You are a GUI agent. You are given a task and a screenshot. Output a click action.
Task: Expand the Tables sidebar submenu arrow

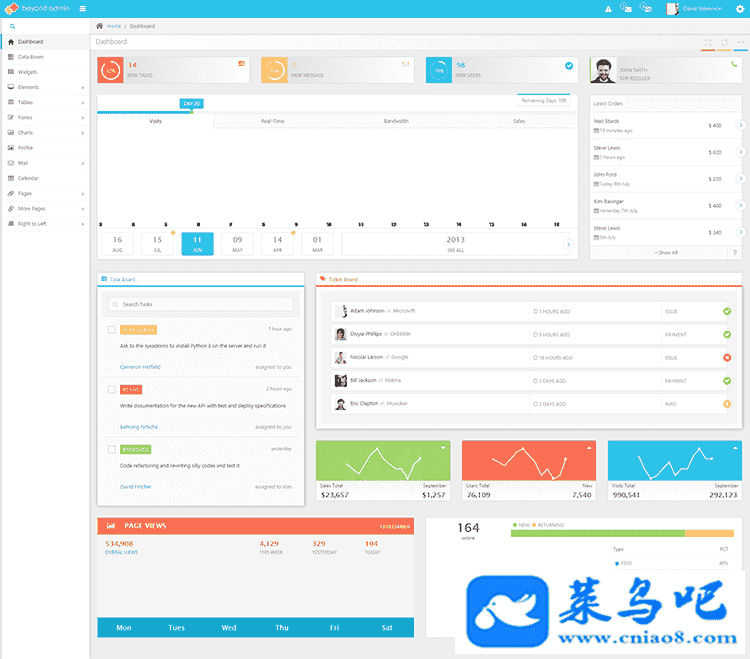(83, 103)
